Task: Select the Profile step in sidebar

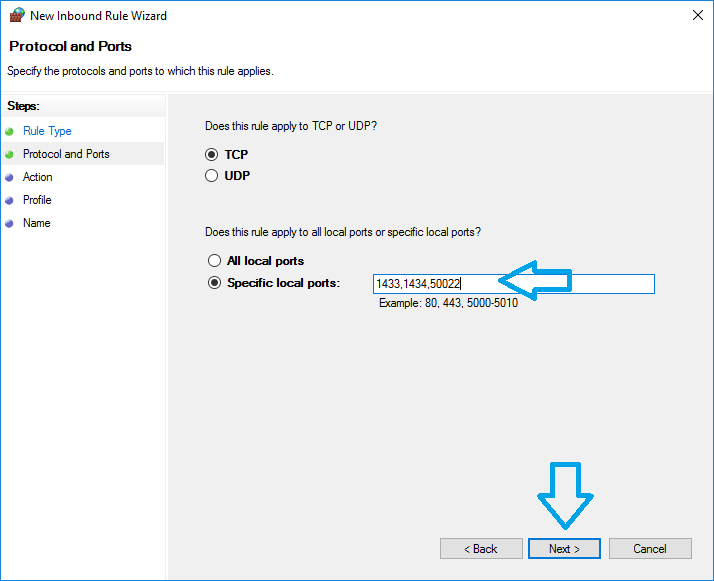Action: 37,200
